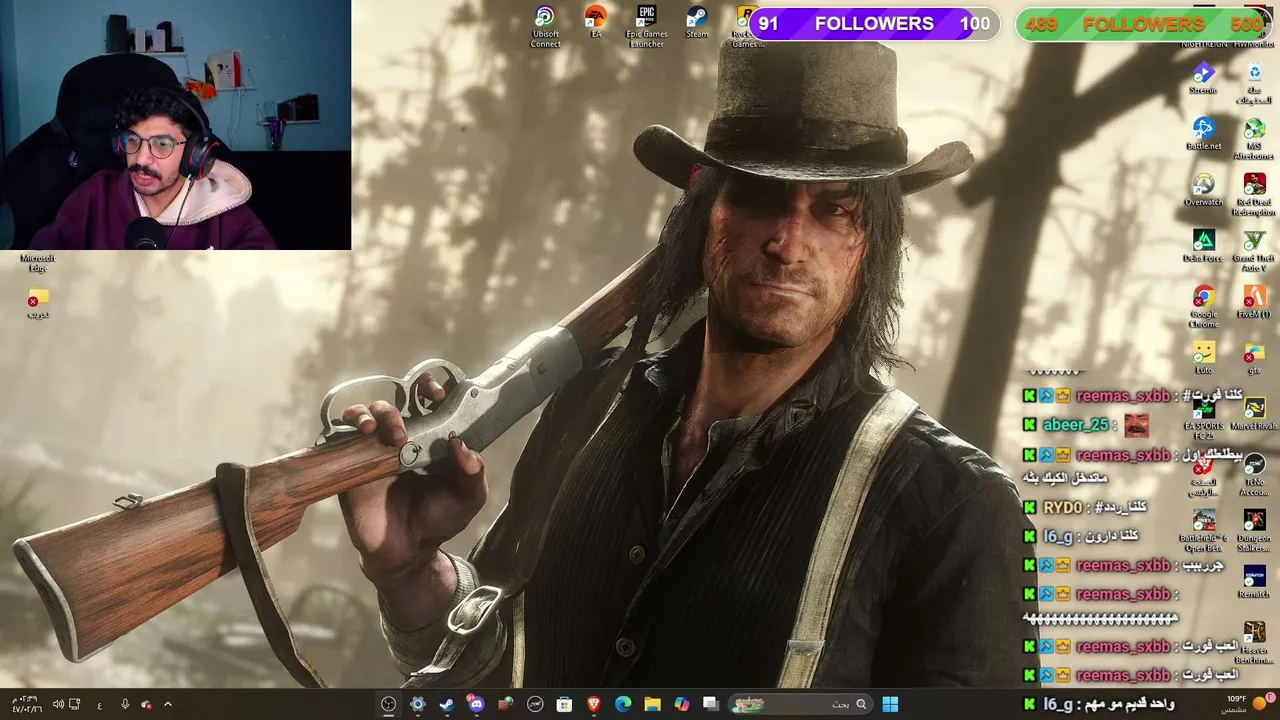Open Task View from the taskbar
The height and width of the screenshot is (720, 1280).
711,704
